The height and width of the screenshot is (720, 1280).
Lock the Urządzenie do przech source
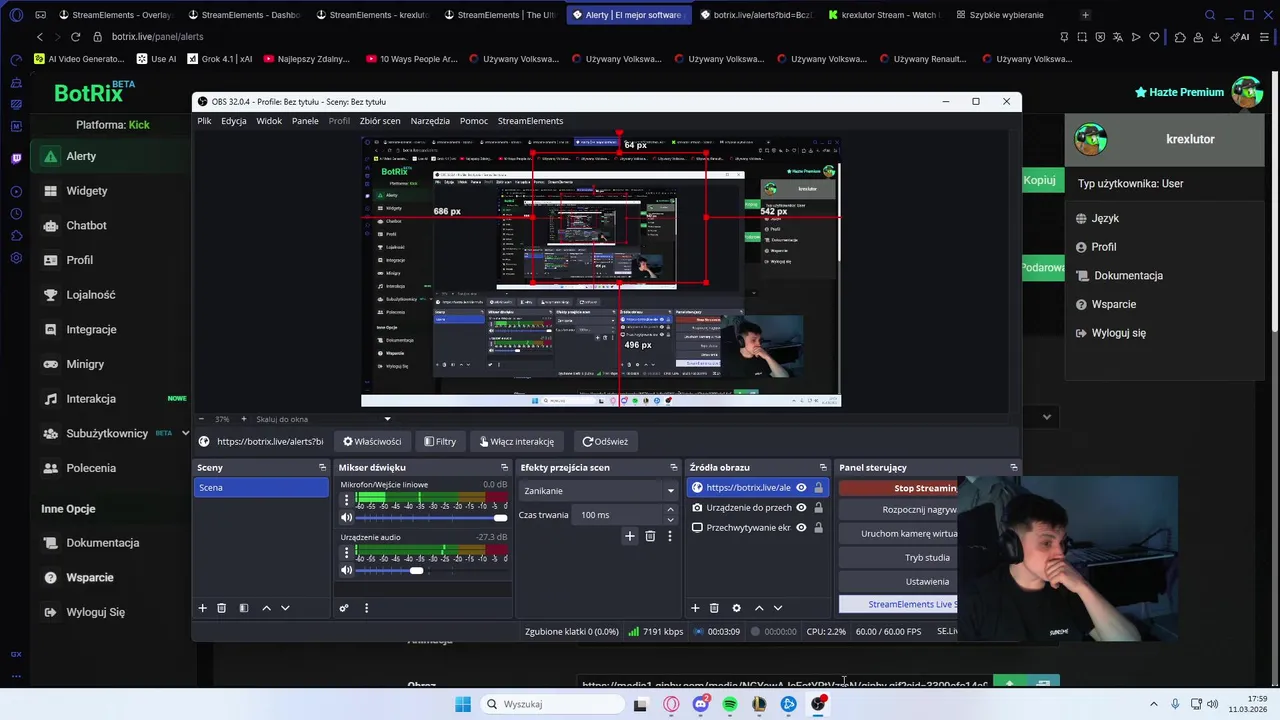coord(818,508)
